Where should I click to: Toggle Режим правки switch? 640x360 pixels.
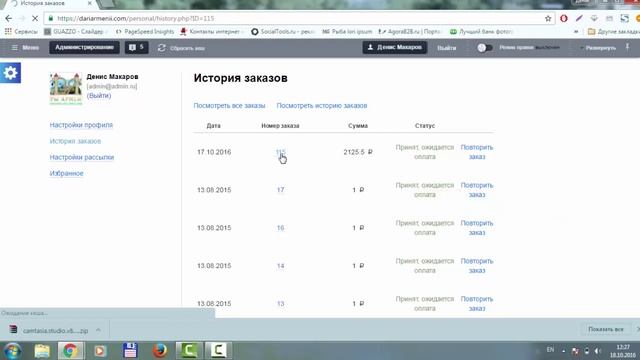point(485,48)
